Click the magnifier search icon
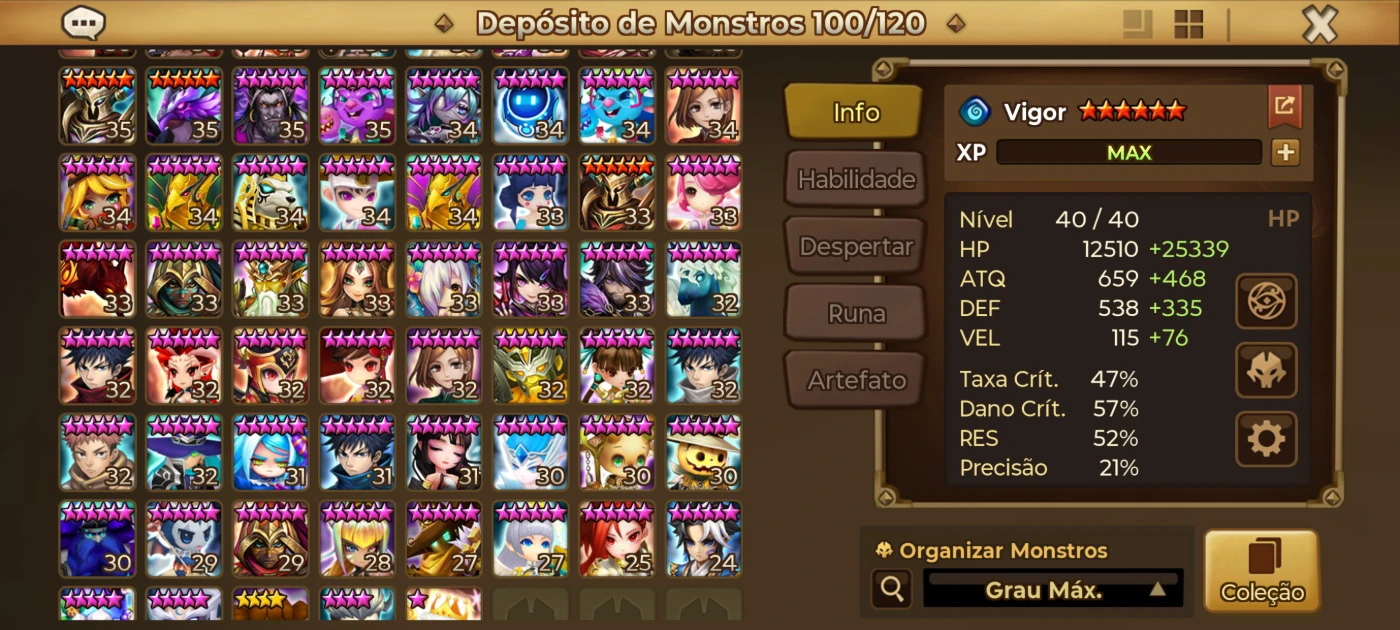 pyautogui.click(x=890, y=589)
